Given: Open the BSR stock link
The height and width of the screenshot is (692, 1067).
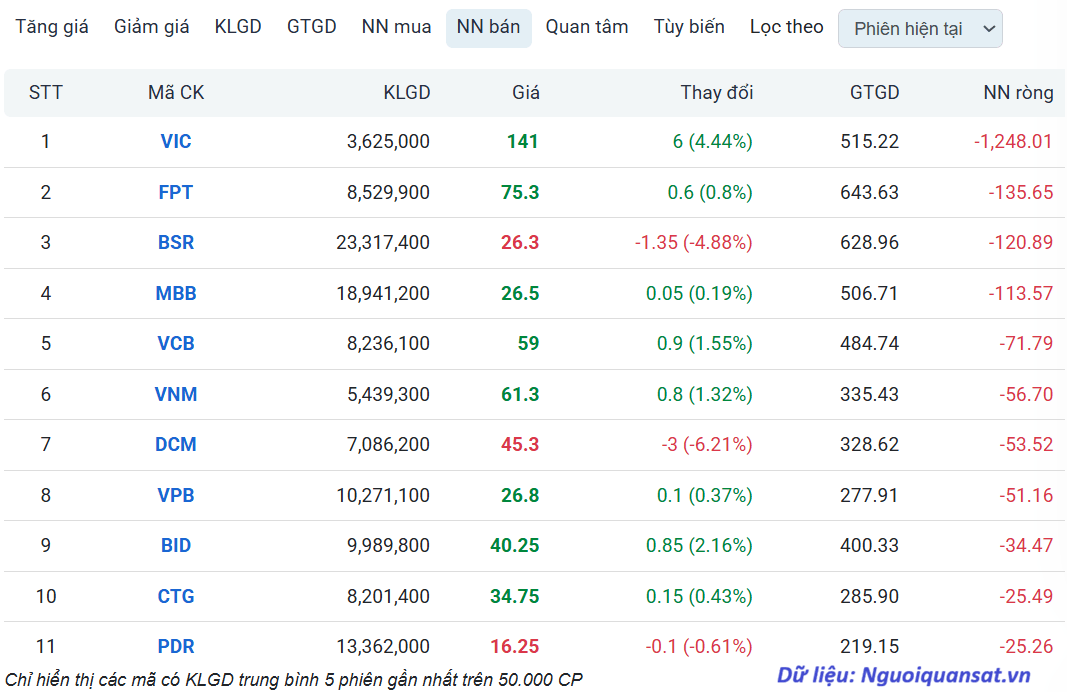Looking at the screenshot, I should 176,242.
